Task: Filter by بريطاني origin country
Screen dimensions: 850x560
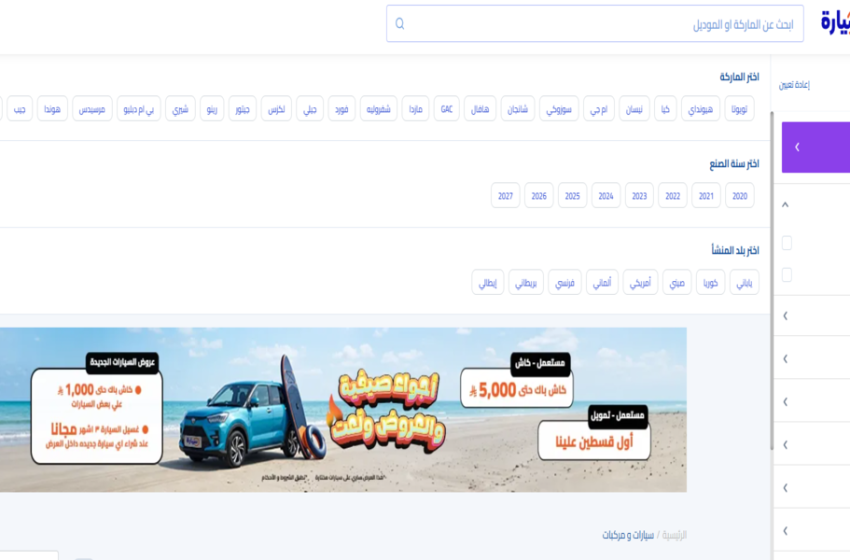Action: click(526, 282)
